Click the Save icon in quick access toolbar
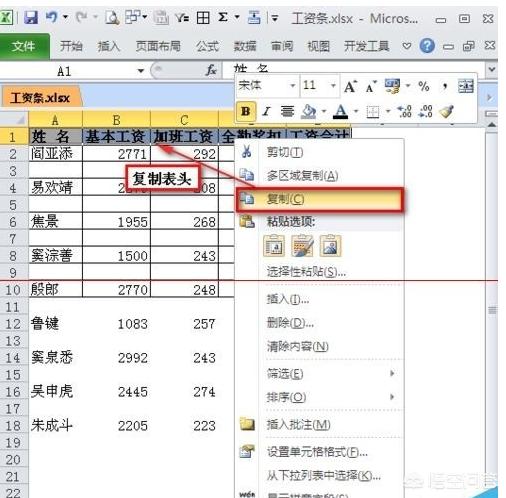Screen dimensions: 506x498 (x=31, y=17)
